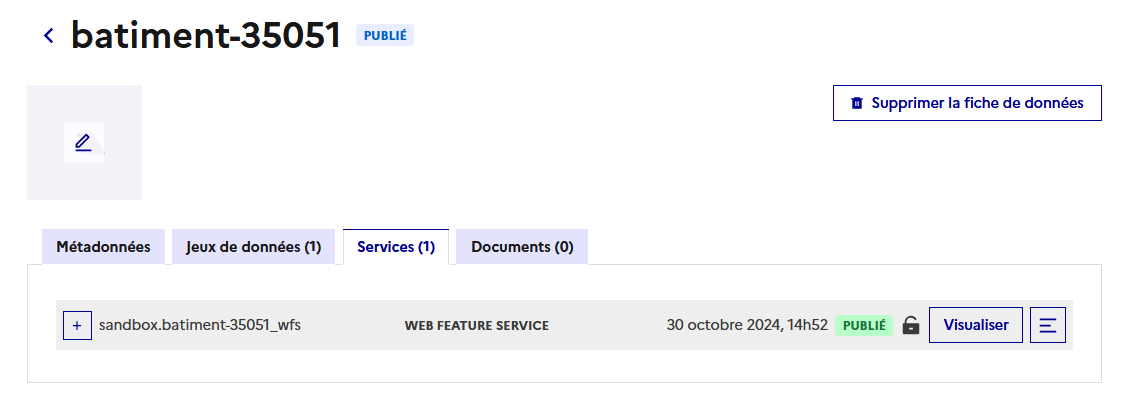Click the grey thumbnail placeholder area
The width and height of the screenshot is (1128, 396).
point(84,181)
